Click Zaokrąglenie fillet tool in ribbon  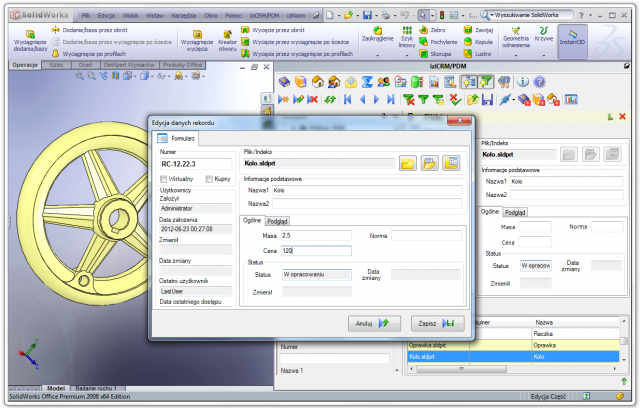coord(378,35)
